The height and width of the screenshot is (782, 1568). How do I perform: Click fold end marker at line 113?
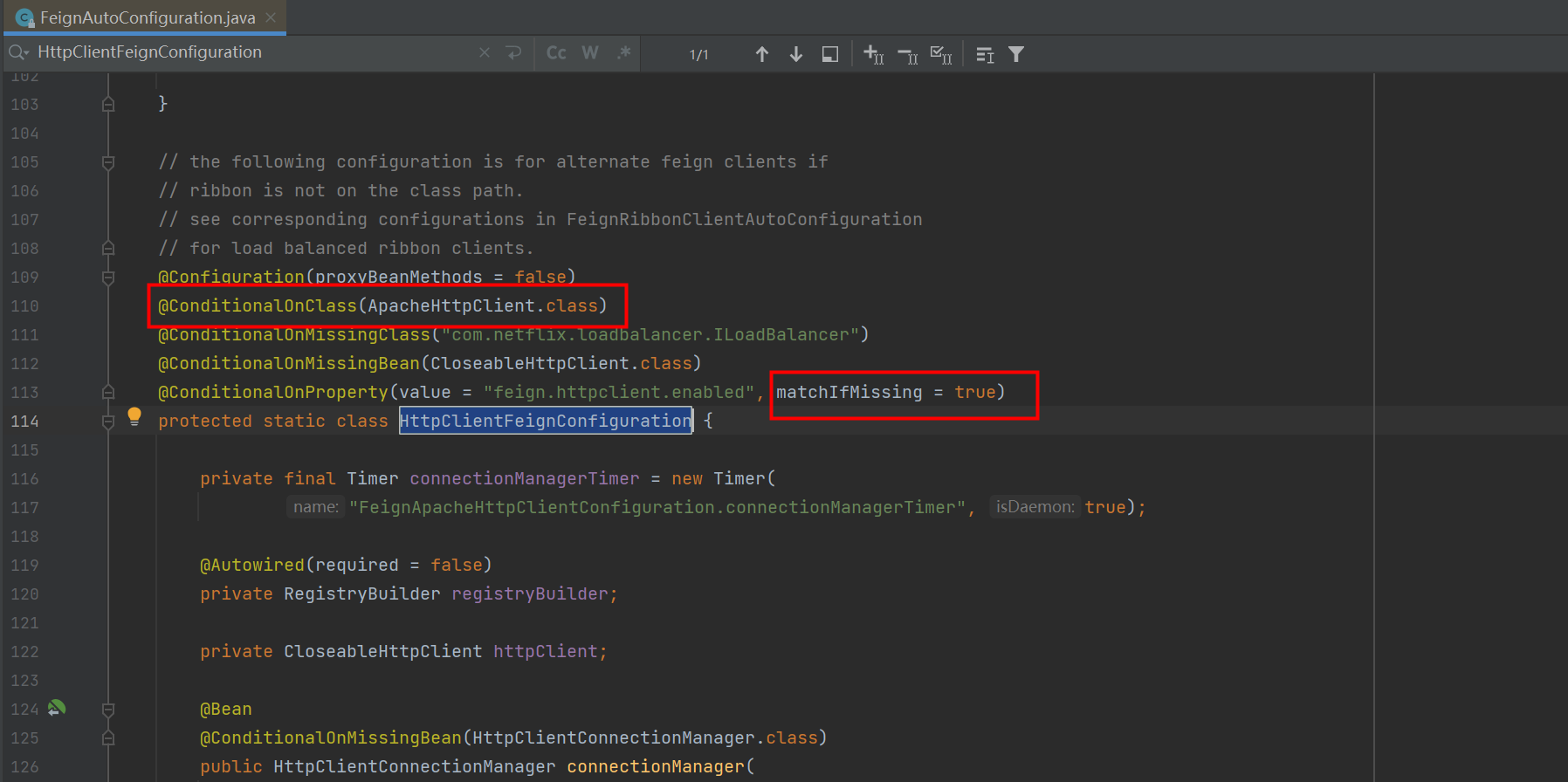[108, 393]
